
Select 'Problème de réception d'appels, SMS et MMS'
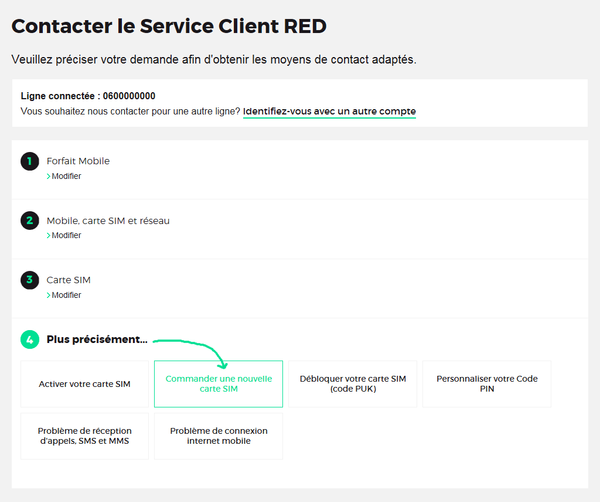click(x=85, y=436)
